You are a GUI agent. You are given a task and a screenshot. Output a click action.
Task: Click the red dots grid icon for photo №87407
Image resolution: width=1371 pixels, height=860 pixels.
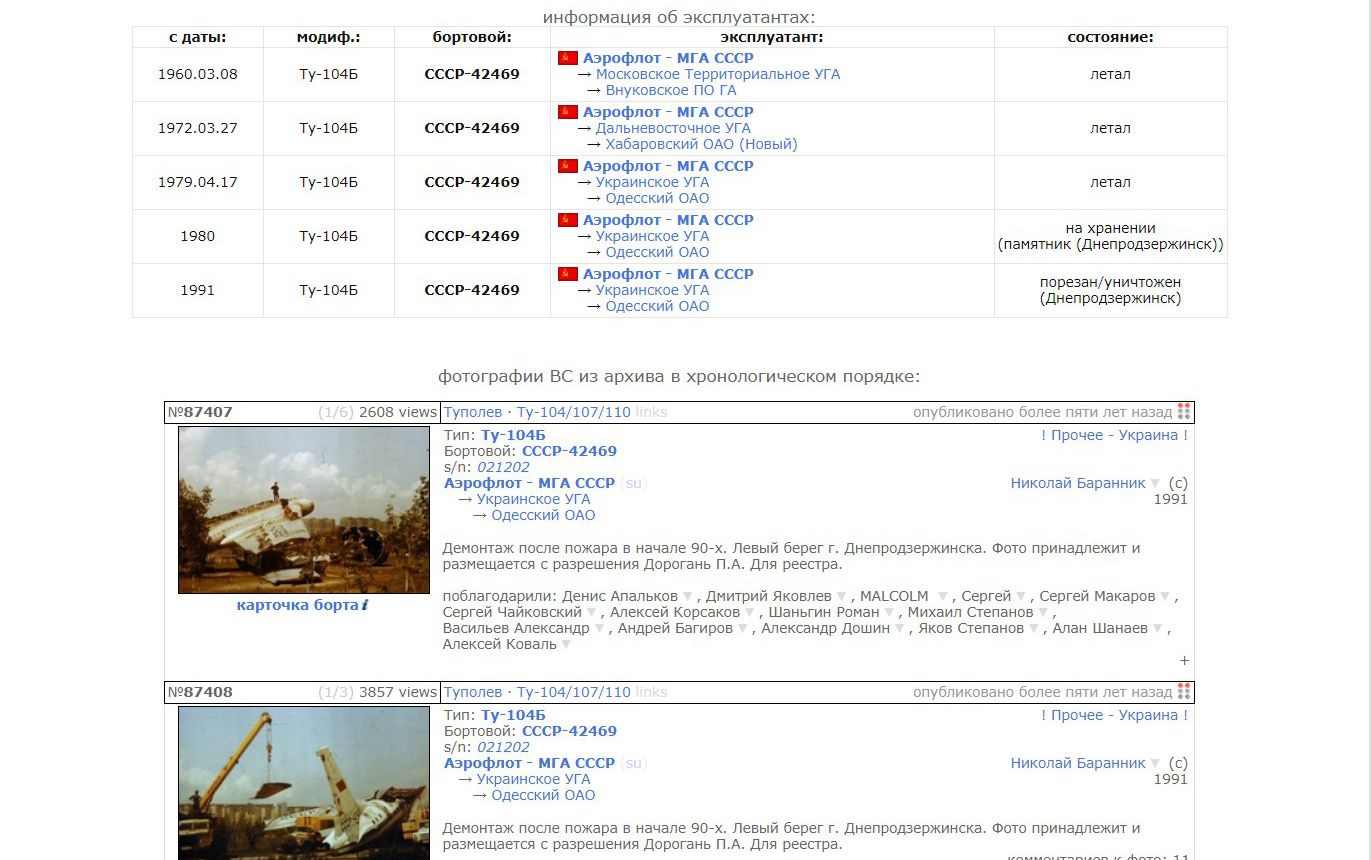(1184, 412)
